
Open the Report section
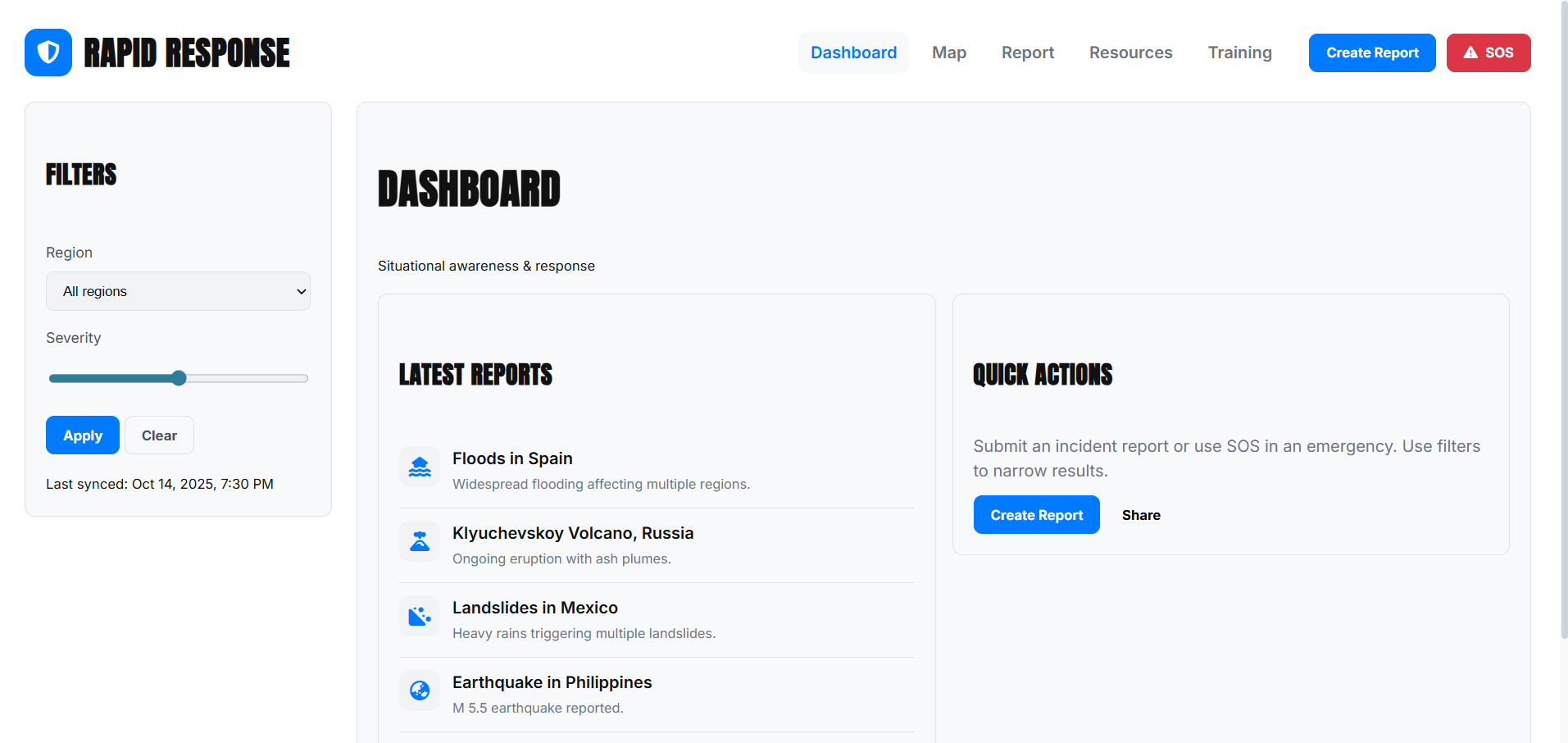1027,52
